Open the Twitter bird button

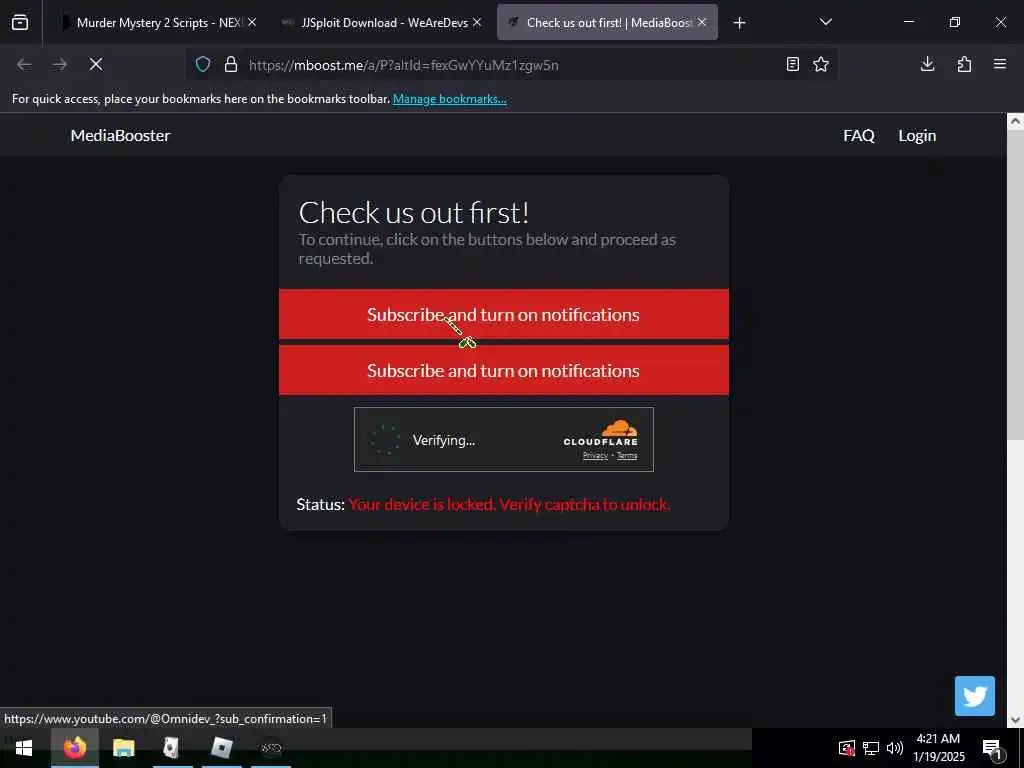point(974,696)
